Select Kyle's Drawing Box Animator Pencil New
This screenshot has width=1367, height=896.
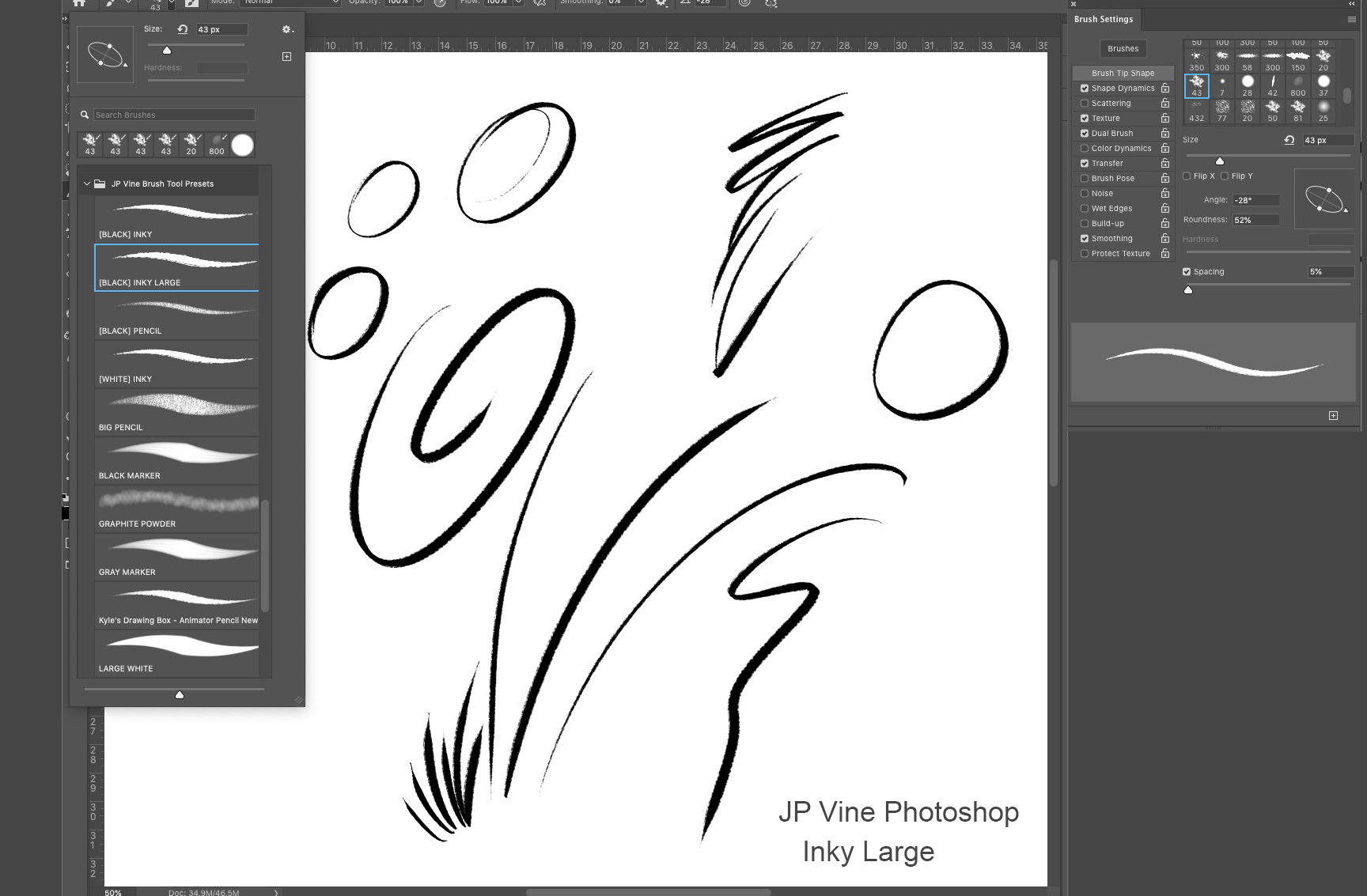point(176,605)
